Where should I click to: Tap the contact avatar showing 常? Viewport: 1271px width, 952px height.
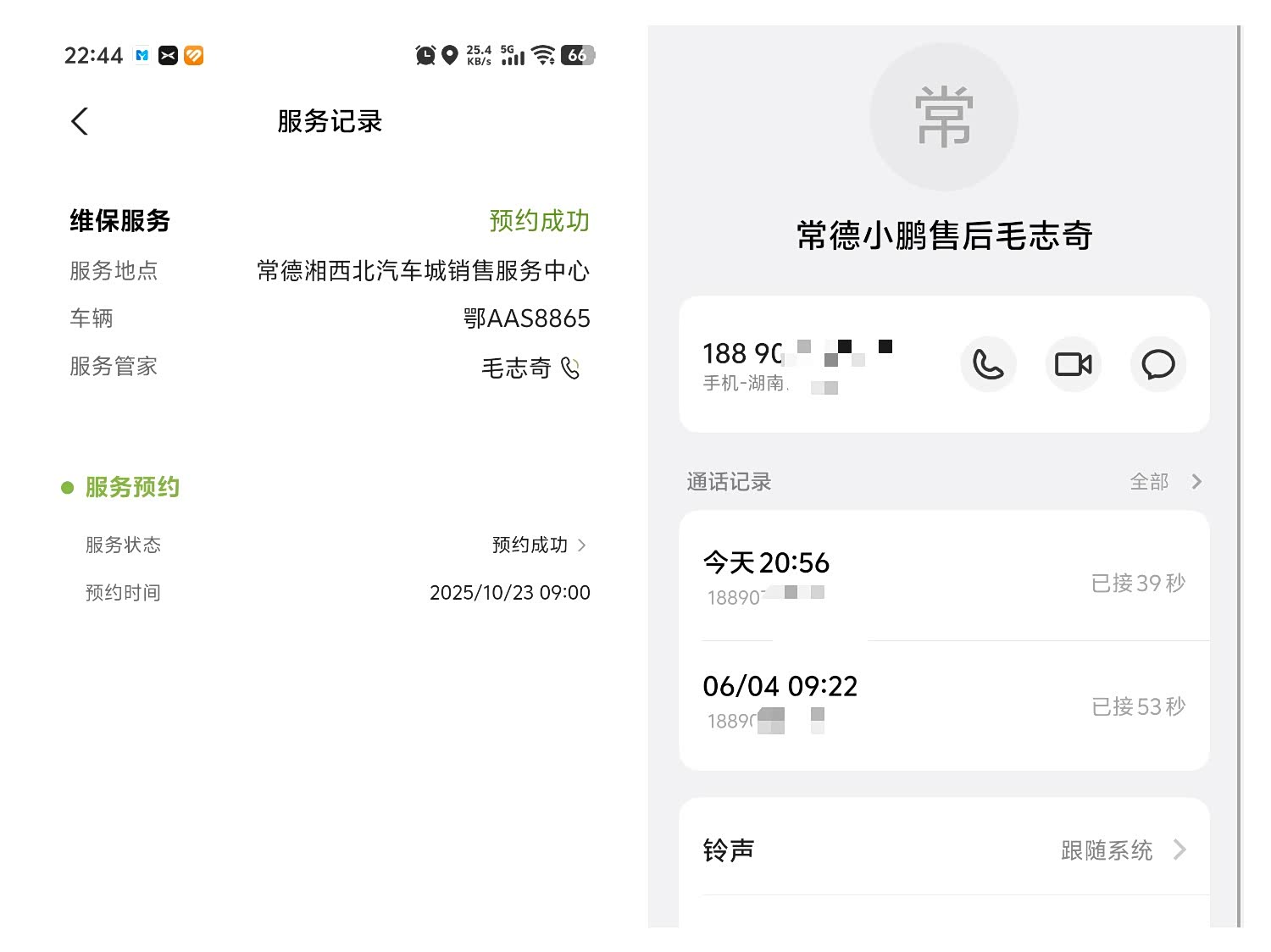point(944,117)
